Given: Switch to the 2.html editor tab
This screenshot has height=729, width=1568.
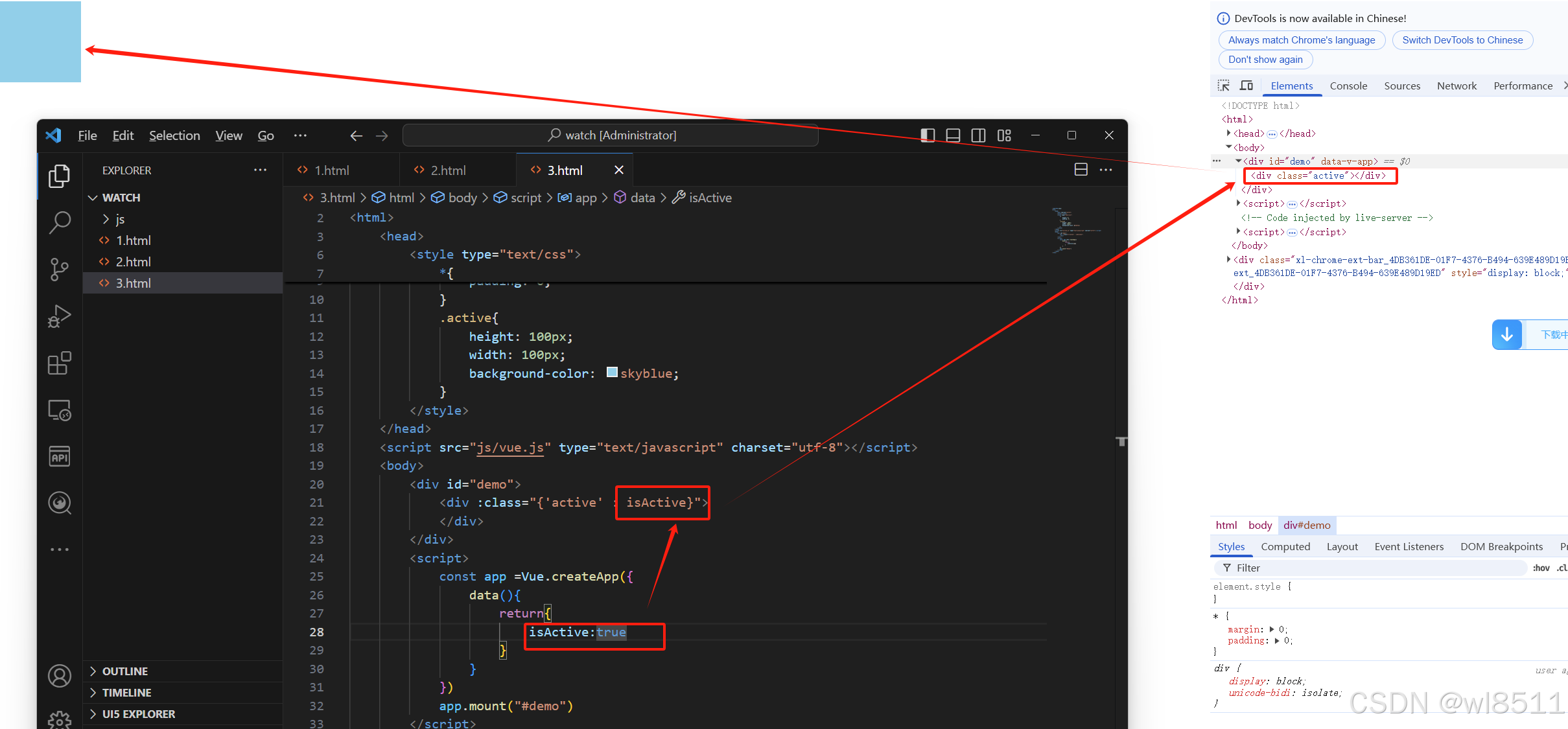Looking at the screenshot, I should 446,170.
